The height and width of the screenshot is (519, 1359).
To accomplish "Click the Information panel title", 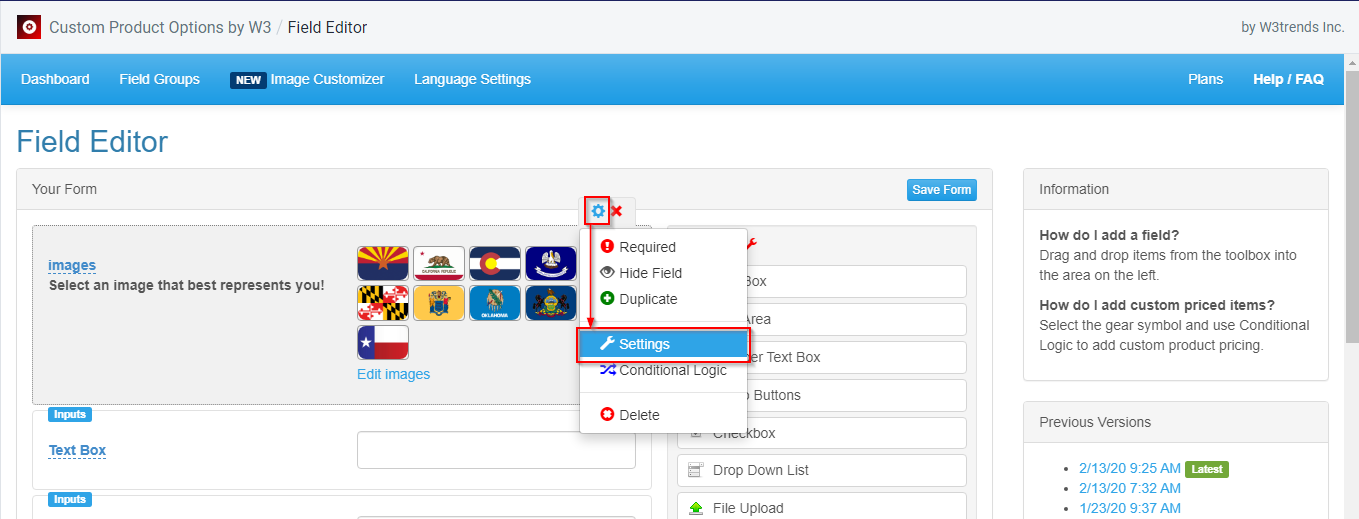I will point(1074,189).
